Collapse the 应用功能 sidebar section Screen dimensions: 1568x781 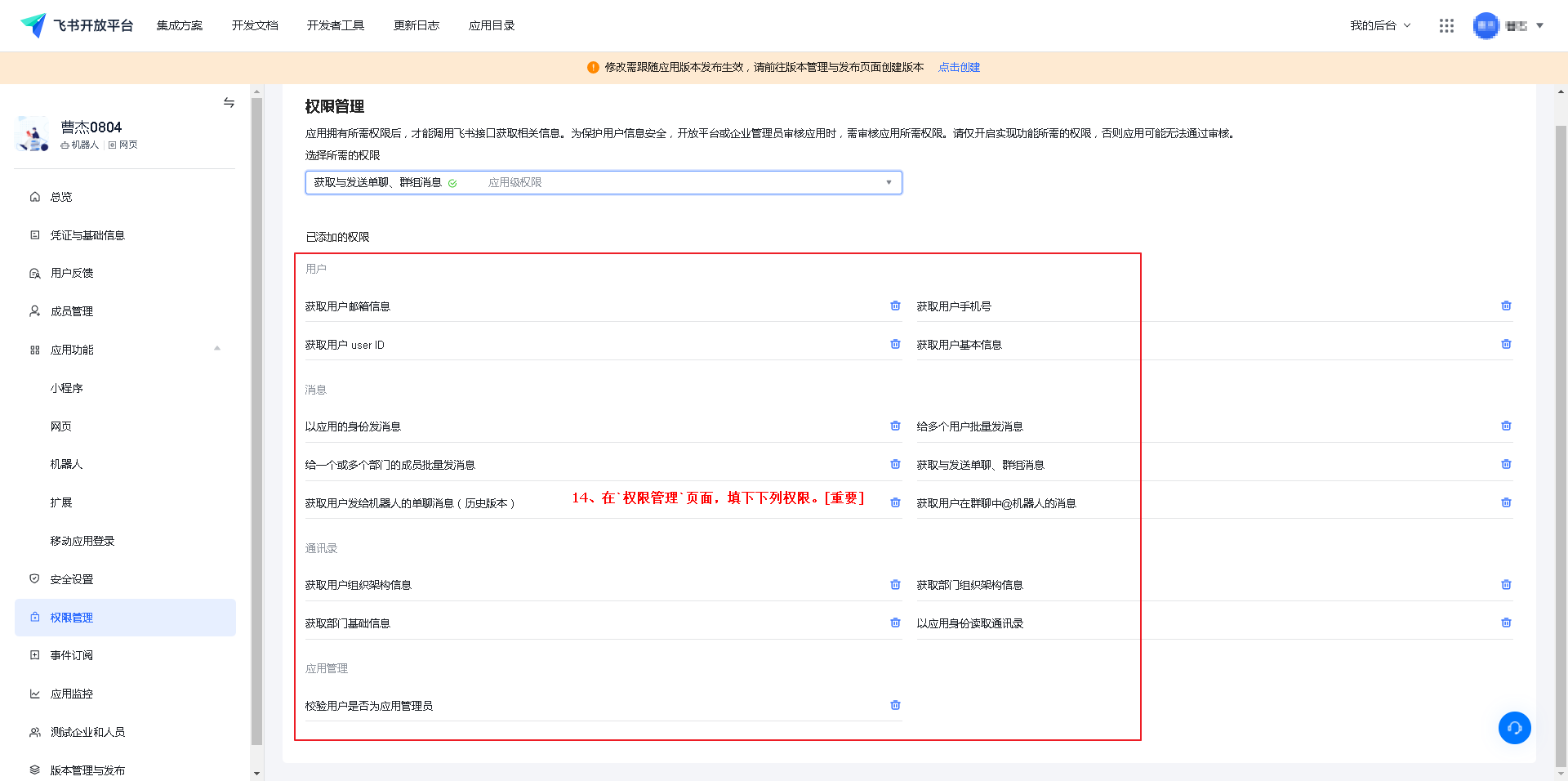click(217, 349)
